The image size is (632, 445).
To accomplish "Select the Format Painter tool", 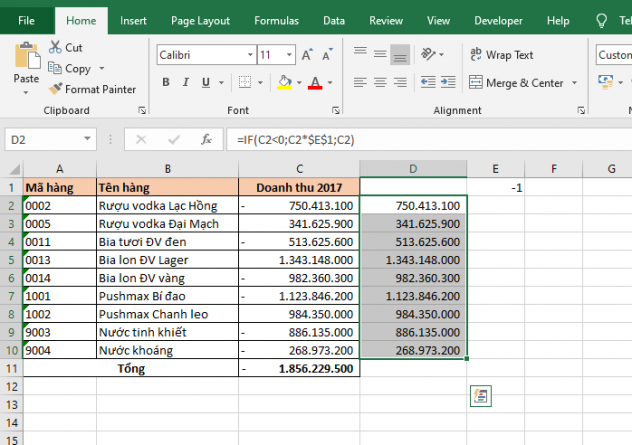I will (x=91, y=89).
